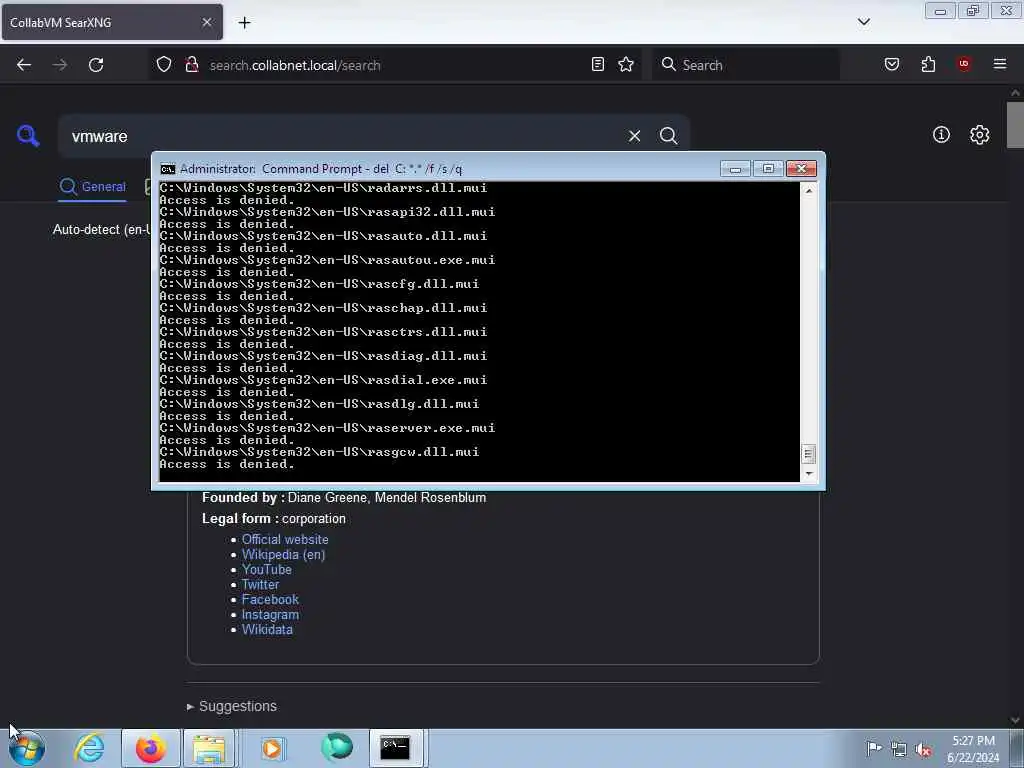Image resolution: width=1024 pixels, height=768 pixels.
Task: Maximize the Command Prompt window
Action: click(768, 169)
